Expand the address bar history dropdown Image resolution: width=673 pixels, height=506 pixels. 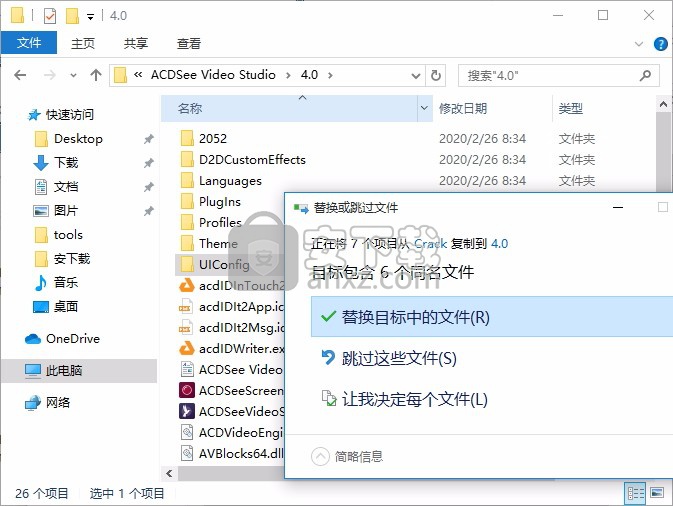tap(415, 76)
